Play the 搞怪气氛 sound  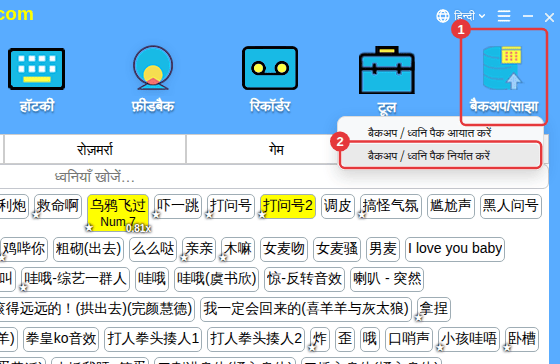pos(391,206)
